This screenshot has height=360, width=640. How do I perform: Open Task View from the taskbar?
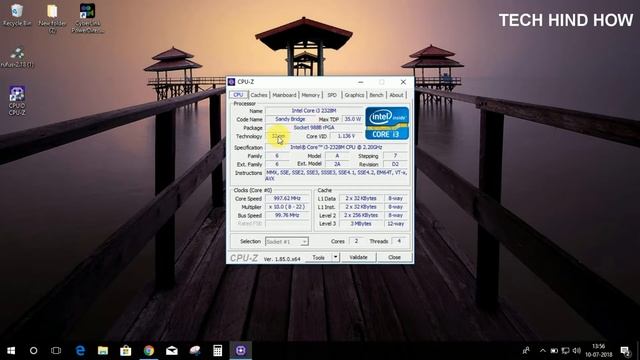(x=56, y=350)
